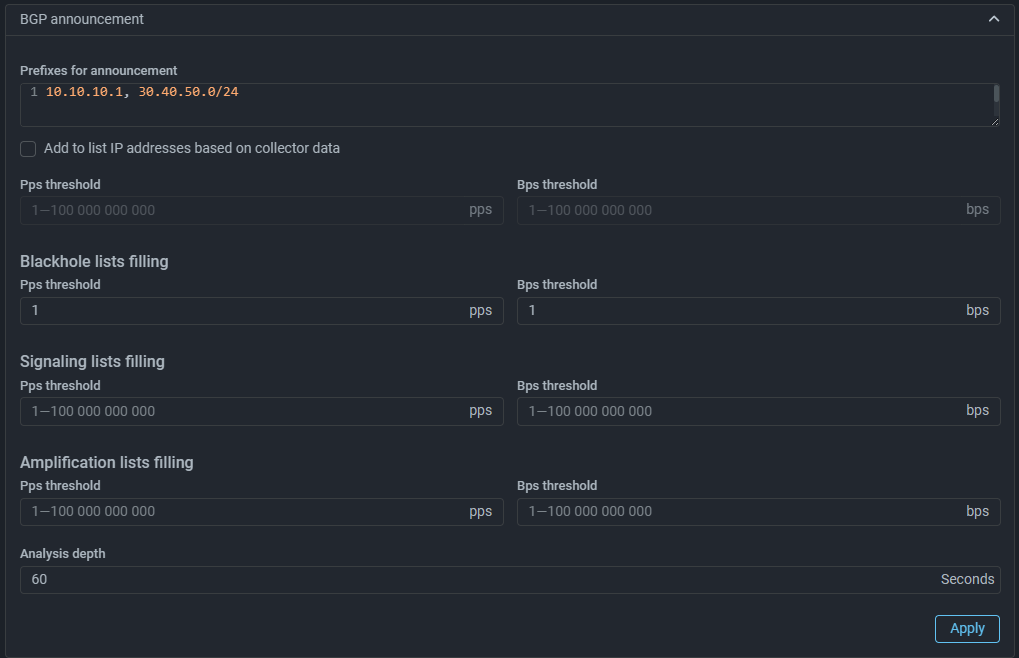
Task: Click the first Bps threshold field under the checkbox
Action: [x=740, y=210]
